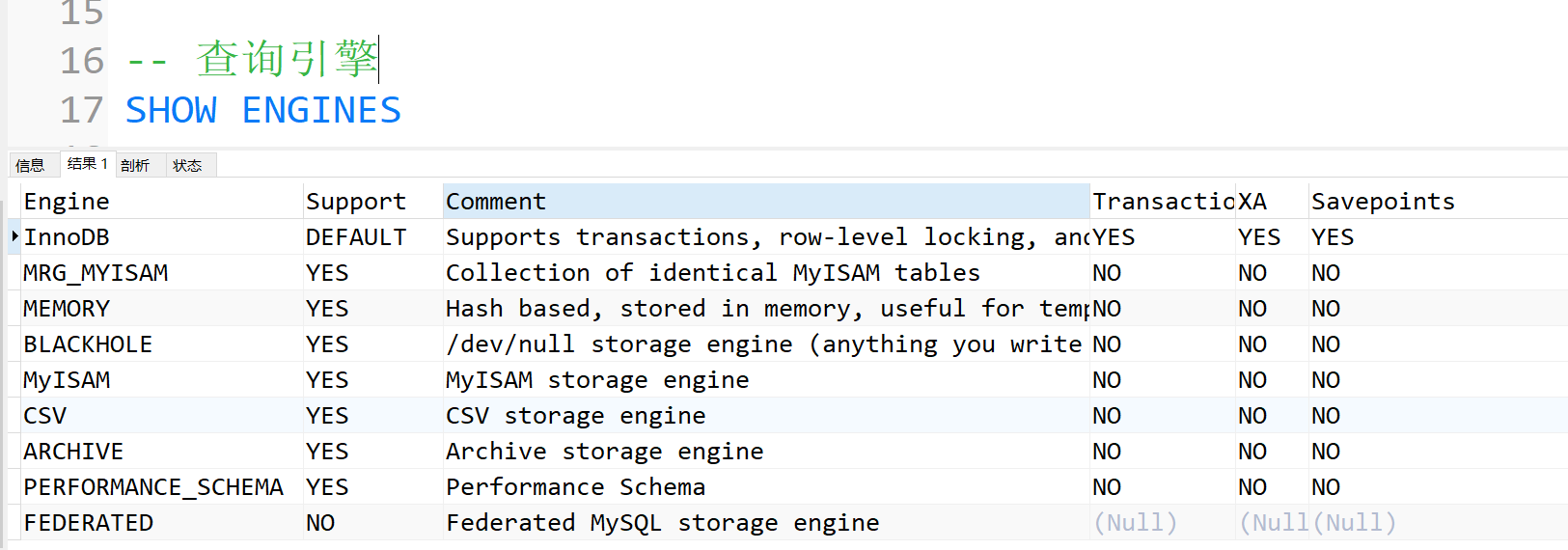The height and width of the screenshot is (550, 1568).
Task: Select the XA column header
Action: 1272,201
